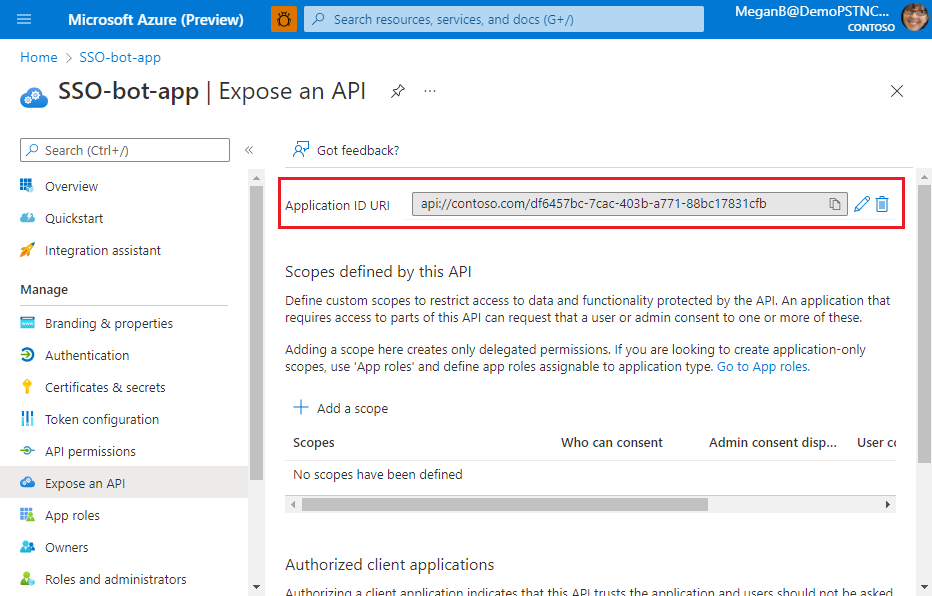The width and height of the screenshot is (932, 596).
Task: Click the cloud app icon beside SSO-bot-app title
Action: (34, 97)
